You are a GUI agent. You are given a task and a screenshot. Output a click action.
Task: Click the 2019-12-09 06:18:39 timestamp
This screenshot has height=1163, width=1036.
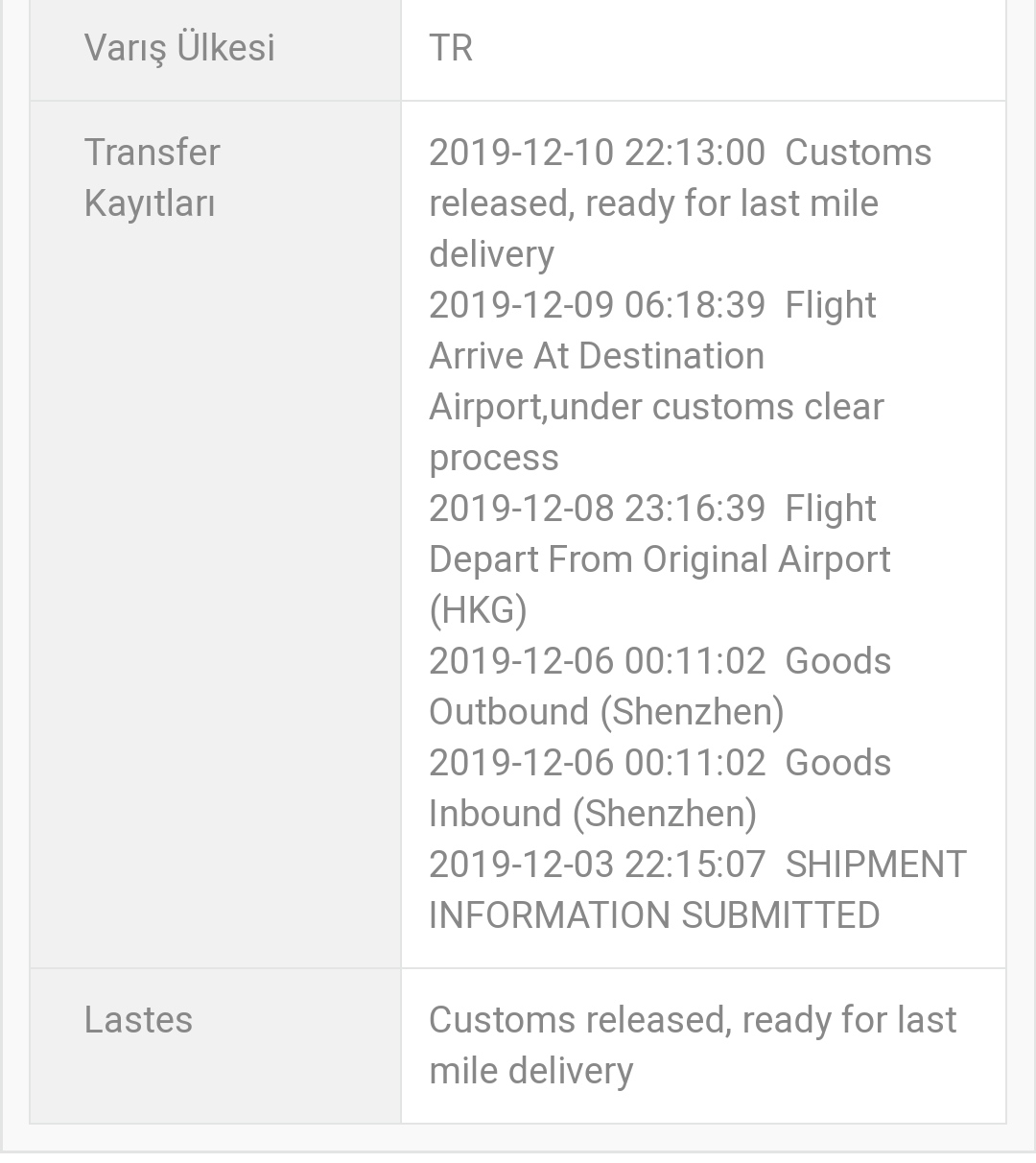click(597, 305)
